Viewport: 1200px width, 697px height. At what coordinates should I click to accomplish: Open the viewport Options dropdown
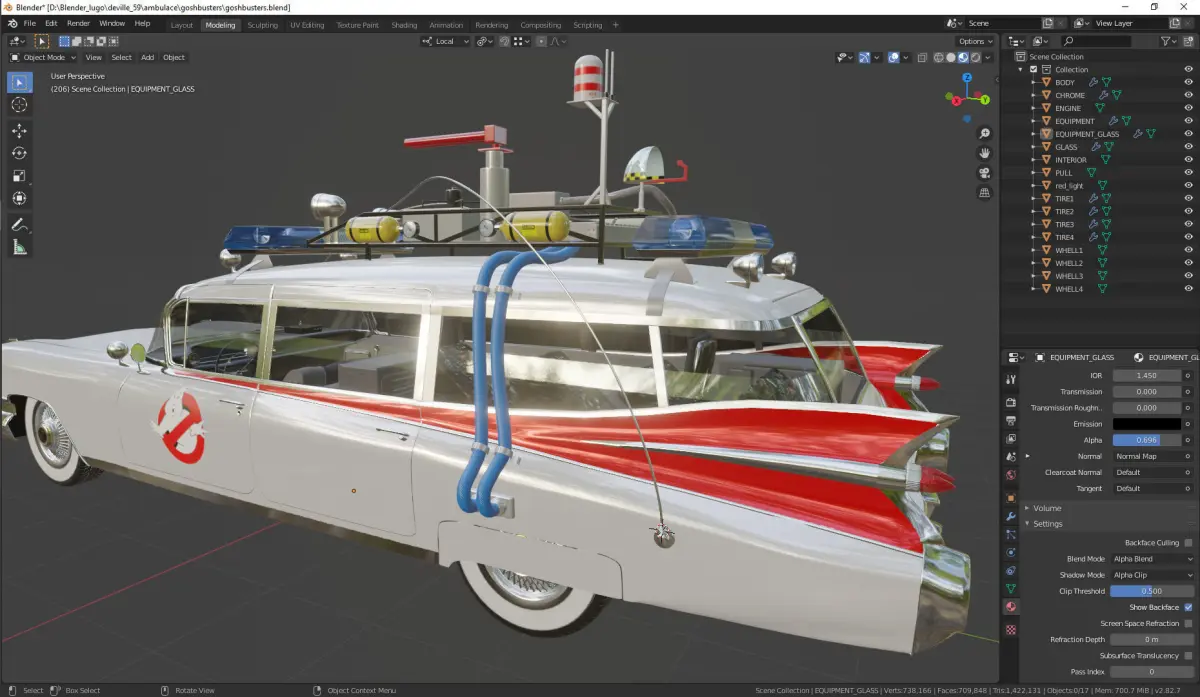975,41
